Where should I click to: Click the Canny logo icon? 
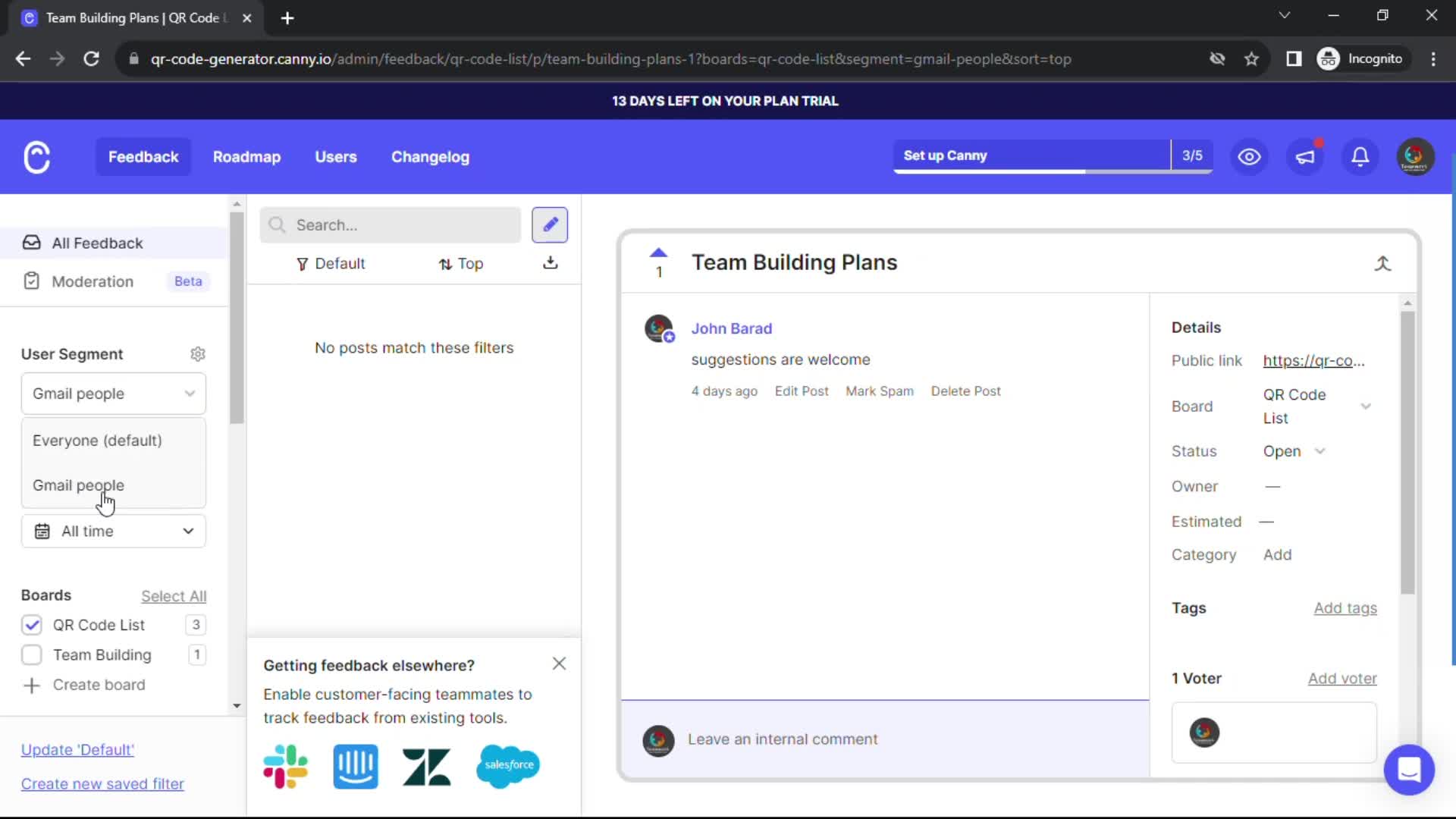click(36, 157)
